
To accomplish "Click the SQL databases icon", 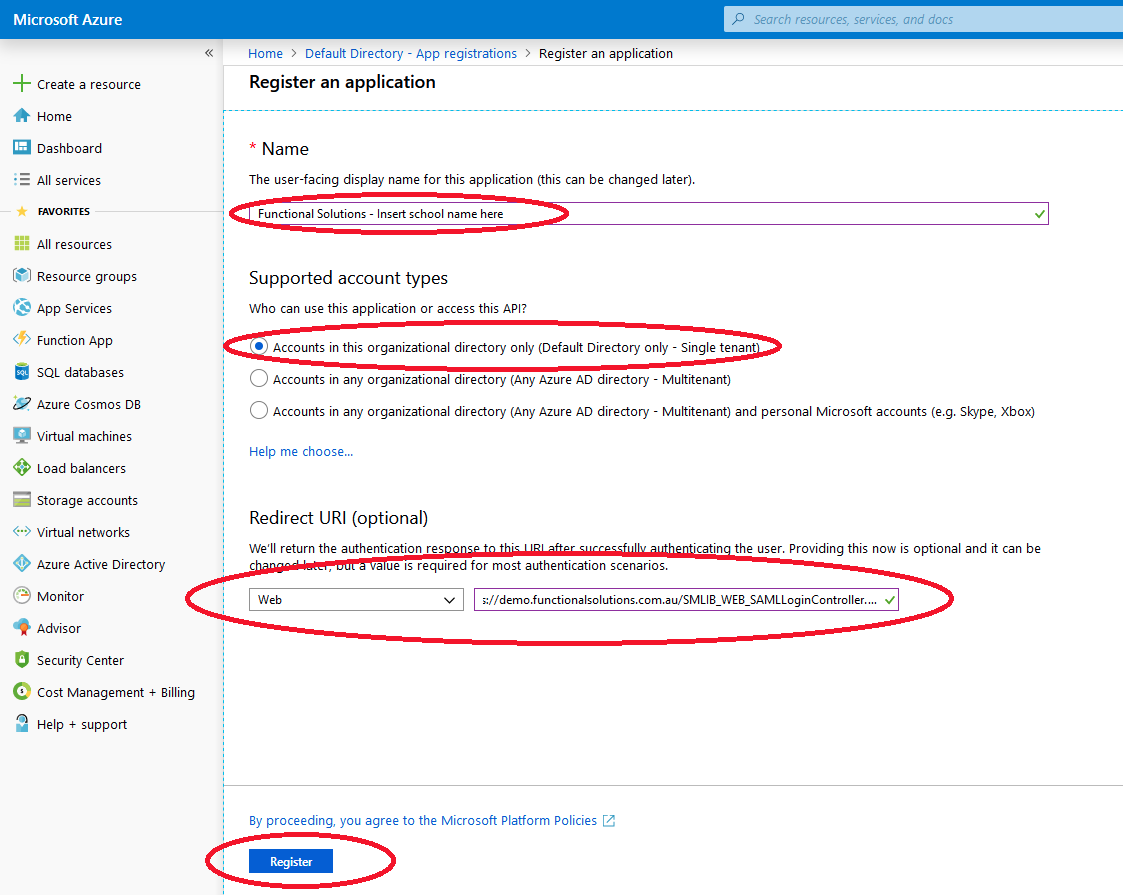I will (x=22, y=372).
